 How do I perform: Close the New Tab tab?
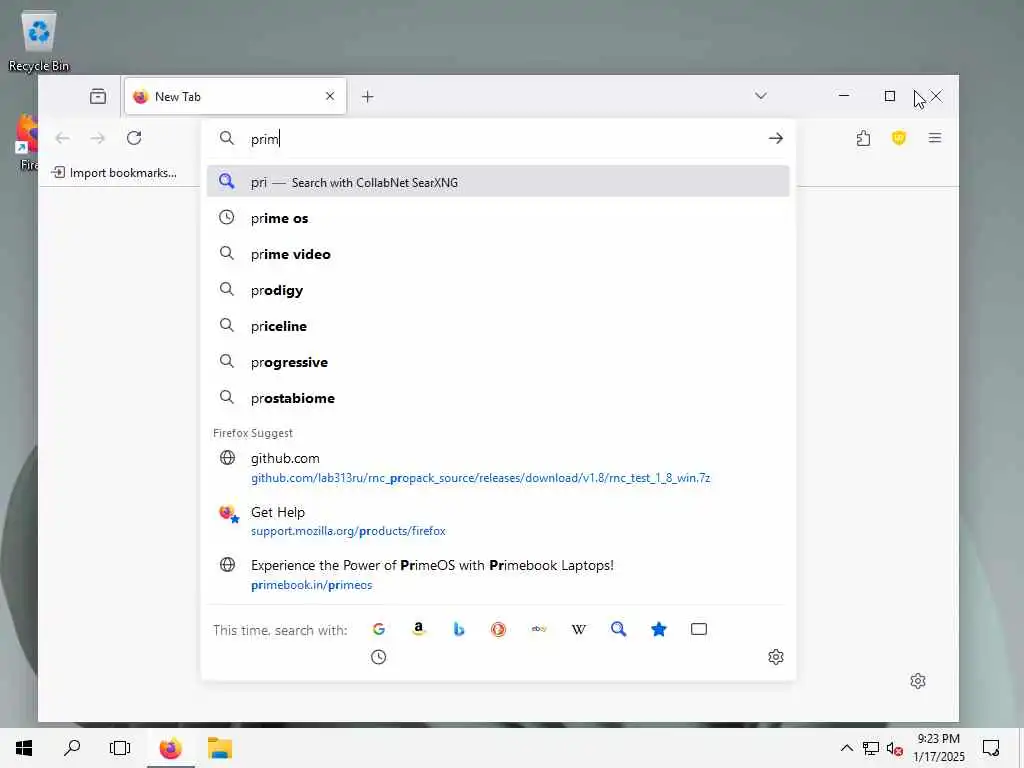[x=330, y=96]
